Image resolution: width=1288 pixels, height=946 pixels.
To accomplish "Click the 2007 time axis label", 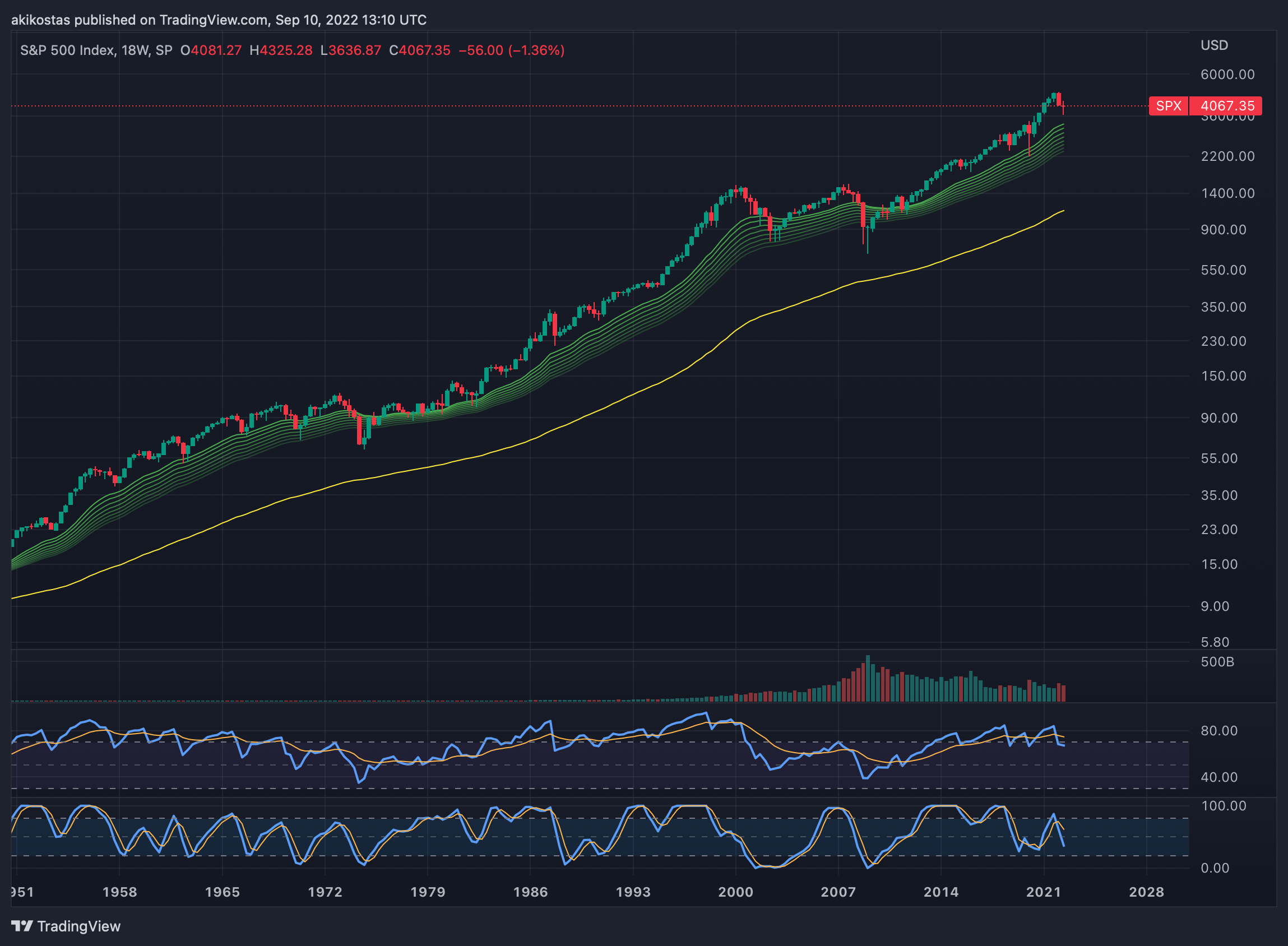I will click(838, 892).
